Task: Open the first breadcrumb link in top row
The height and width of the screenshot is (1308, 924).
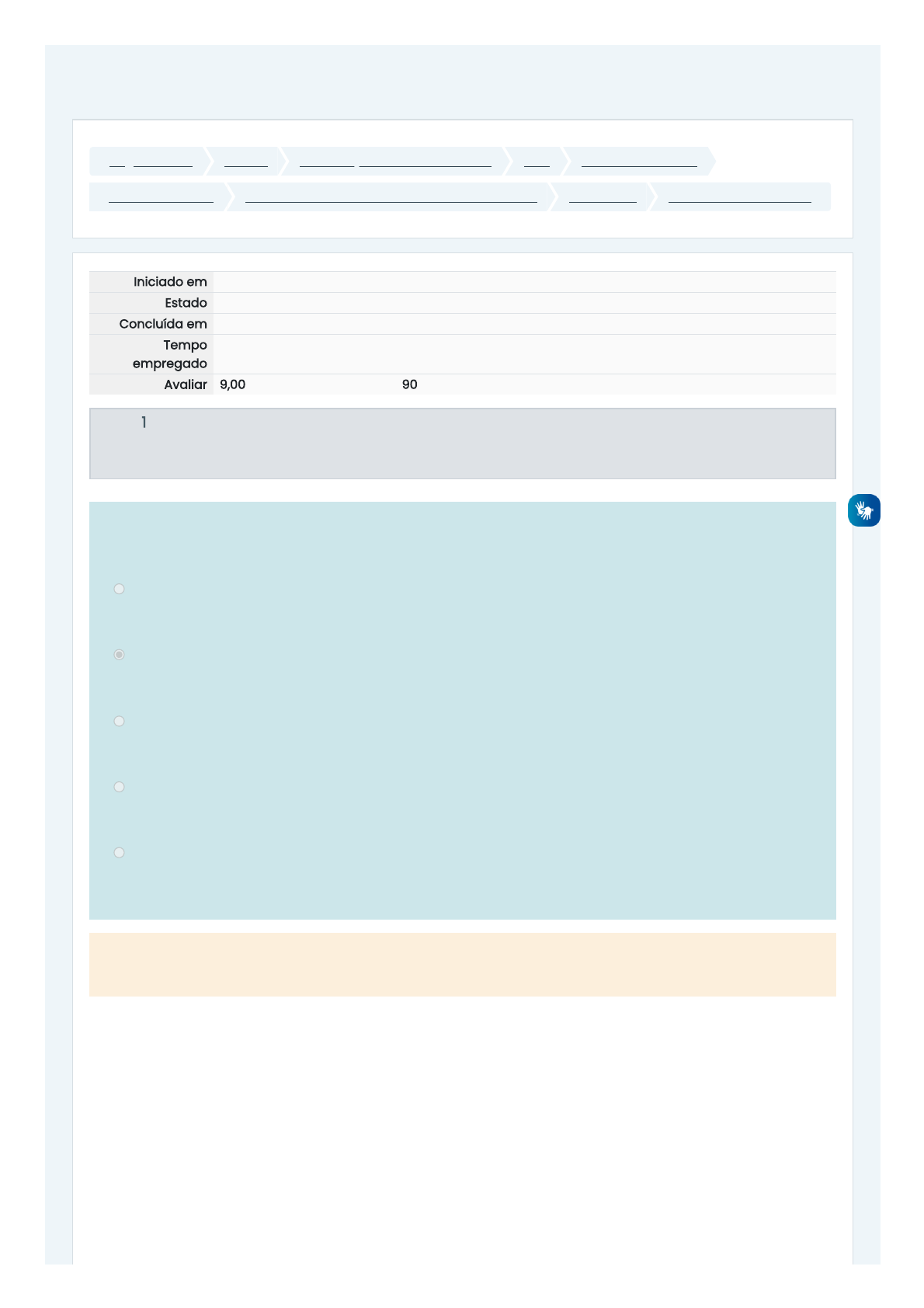Action: click(151, 161)
